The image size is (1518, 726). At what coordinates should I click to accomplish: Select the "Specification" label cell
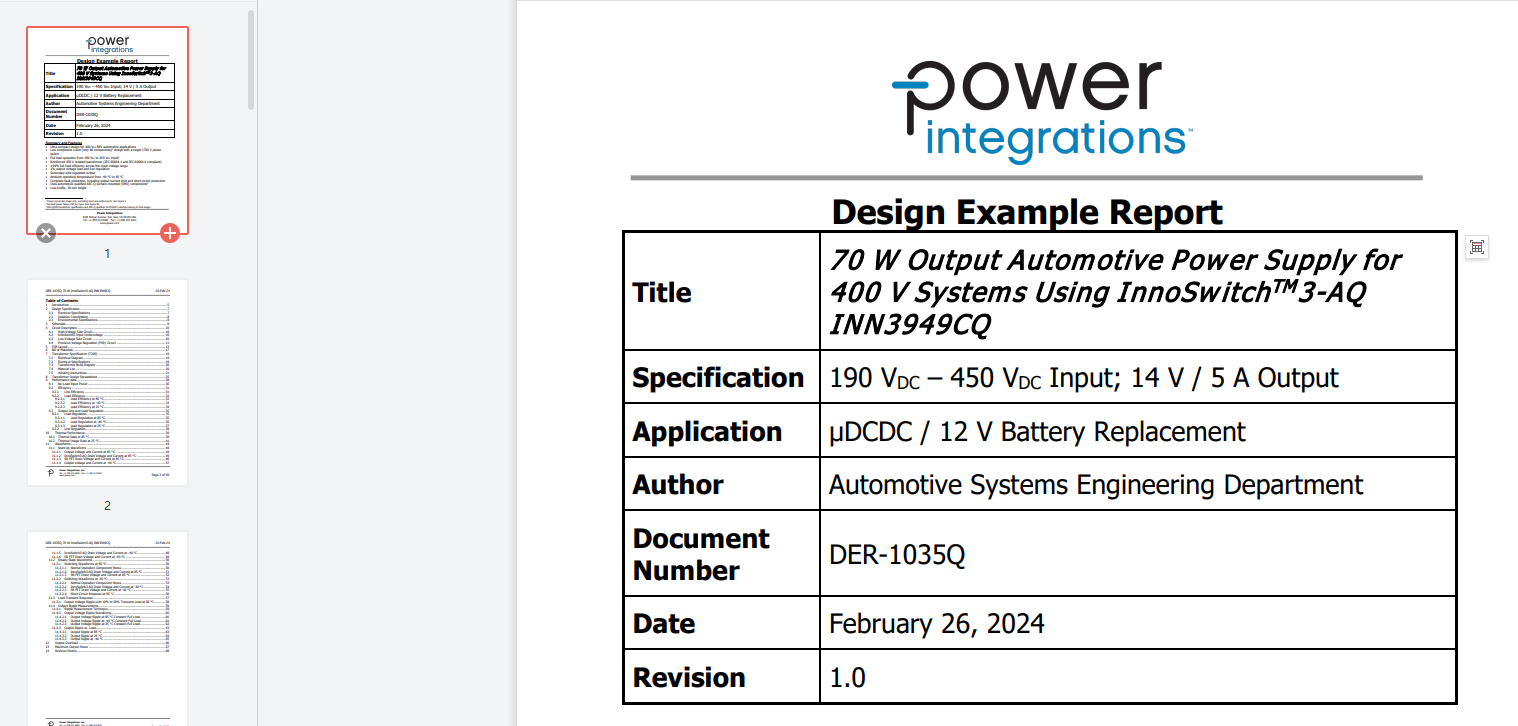point(722,378)
